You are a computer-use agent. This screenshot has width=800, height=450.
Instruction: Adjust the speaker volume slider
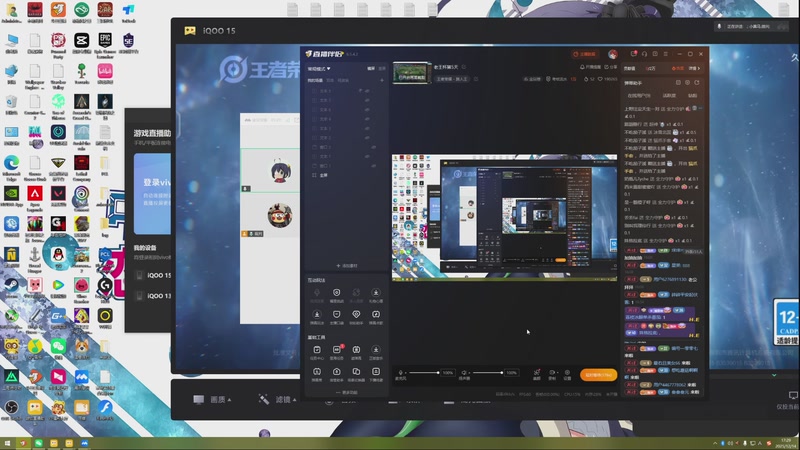coord(487,373)
